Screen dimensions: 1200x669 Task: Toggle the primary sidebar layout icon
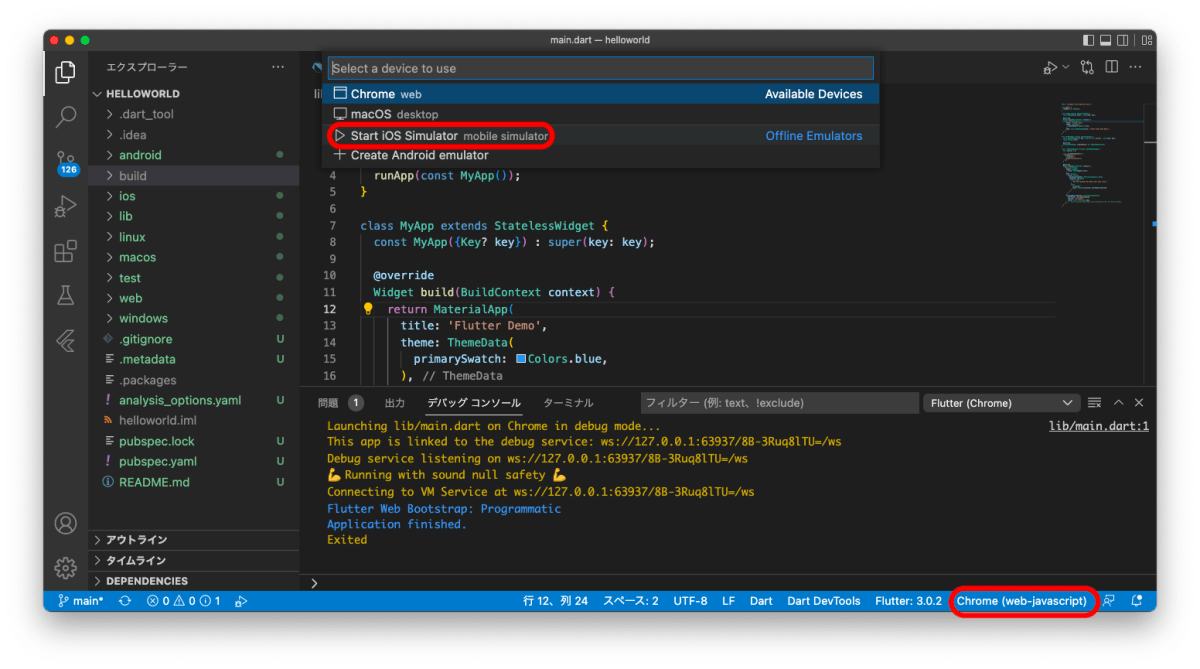click(1089, 40)
